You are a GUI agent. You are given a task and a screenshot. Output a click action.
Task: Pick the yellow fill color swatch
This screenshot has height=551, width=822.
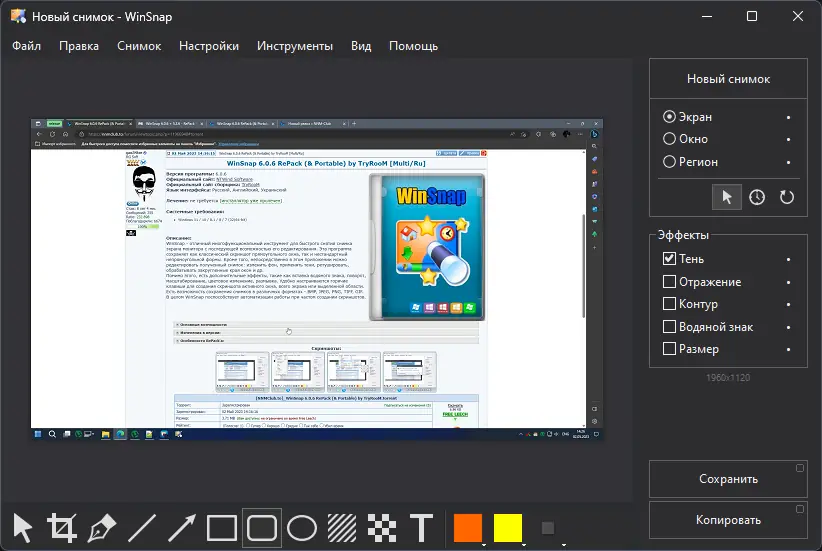coord(507,527)
